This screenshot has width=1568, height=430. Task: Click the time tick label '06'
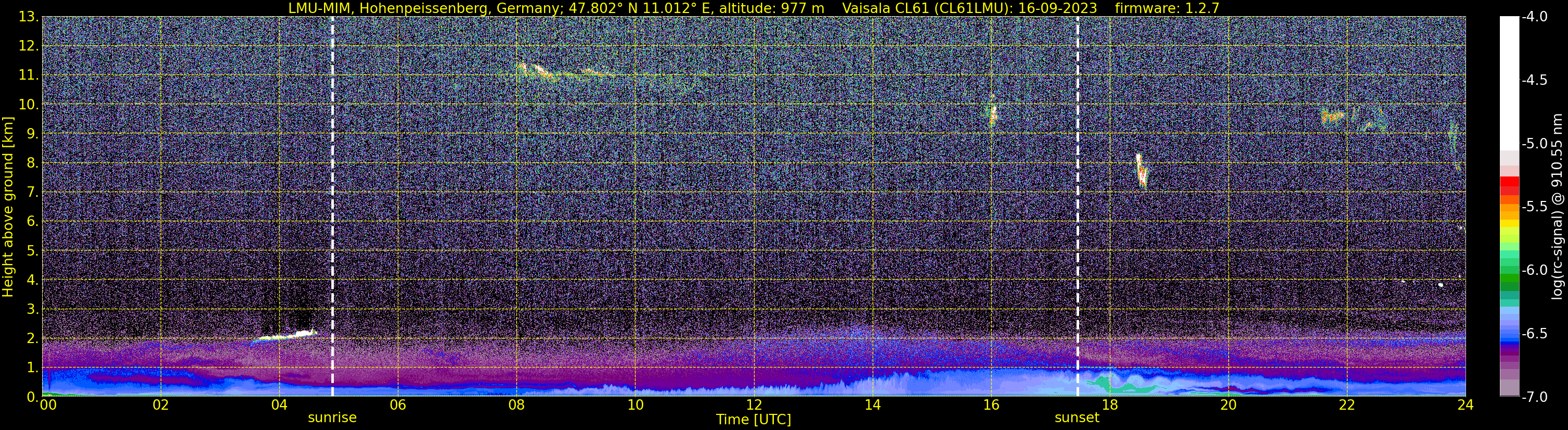point(397,405)
